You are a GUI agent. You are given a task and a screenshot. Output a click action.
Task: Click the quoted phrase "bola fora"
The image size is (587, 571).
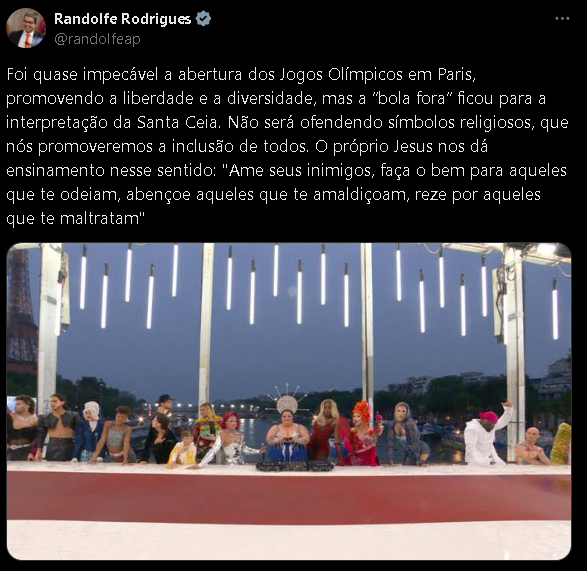[x=412, y=98]
